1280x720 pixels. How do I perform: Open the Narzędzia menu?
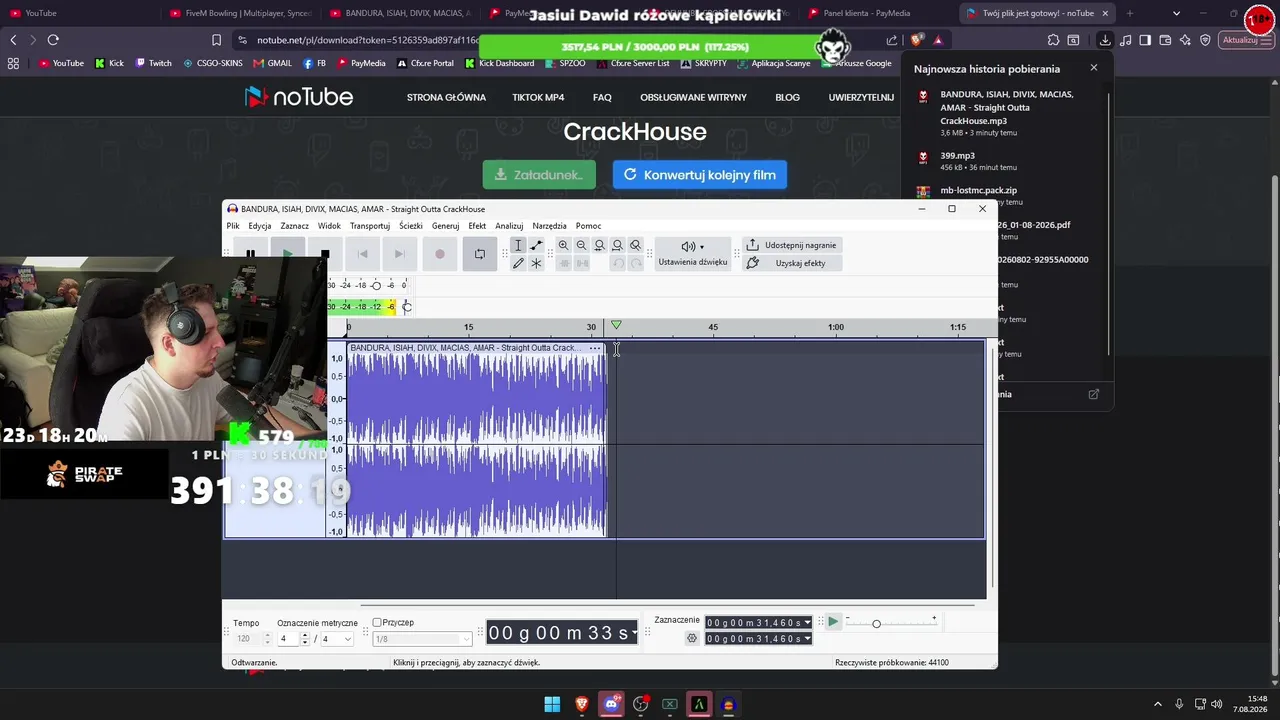coord(550,226)
